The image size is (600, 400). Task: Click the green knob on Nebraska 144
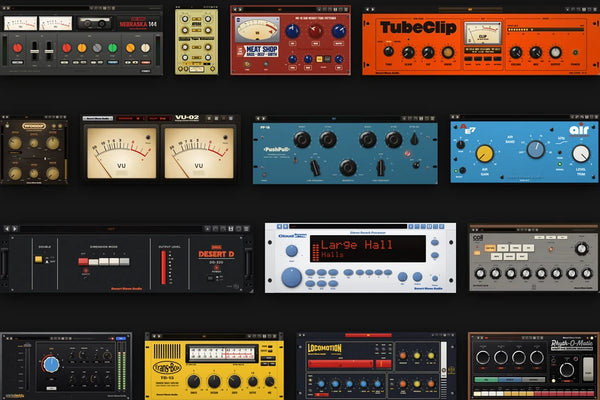point(112,48)
